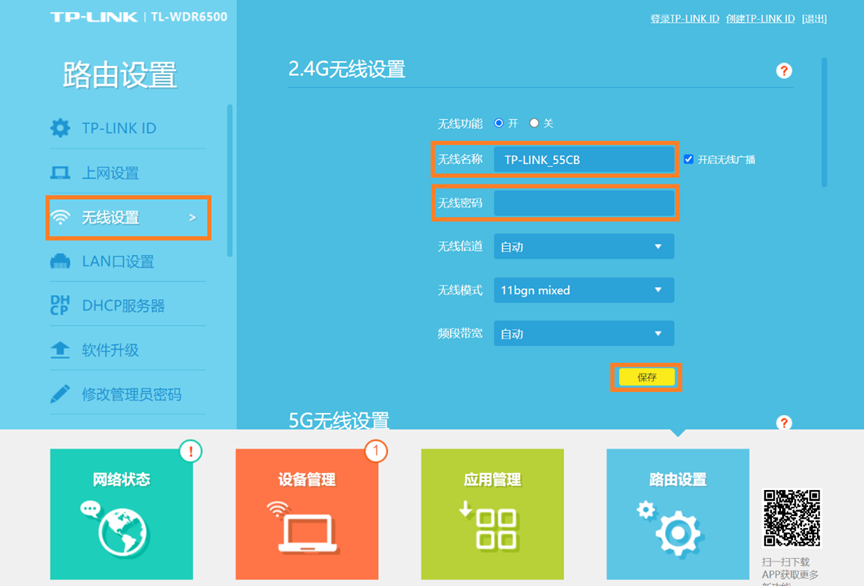Open help for 5G无线设置
Image resolution: width=864 pixels, height=586 pixels.
click(784, 423)
